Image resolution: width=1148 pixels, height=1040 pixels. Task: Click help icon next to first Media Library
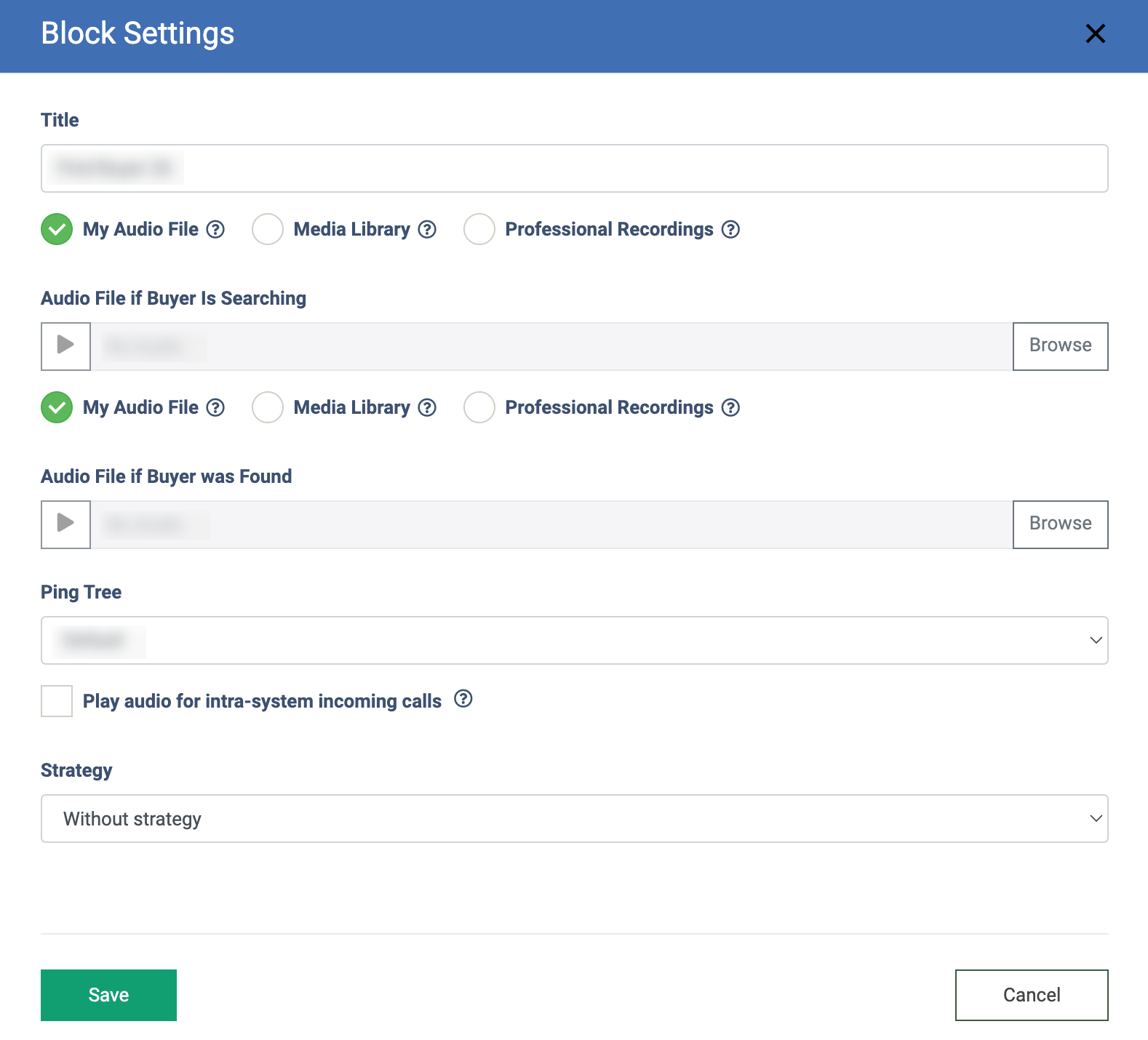pyautogui.click(x=428, y=230)
